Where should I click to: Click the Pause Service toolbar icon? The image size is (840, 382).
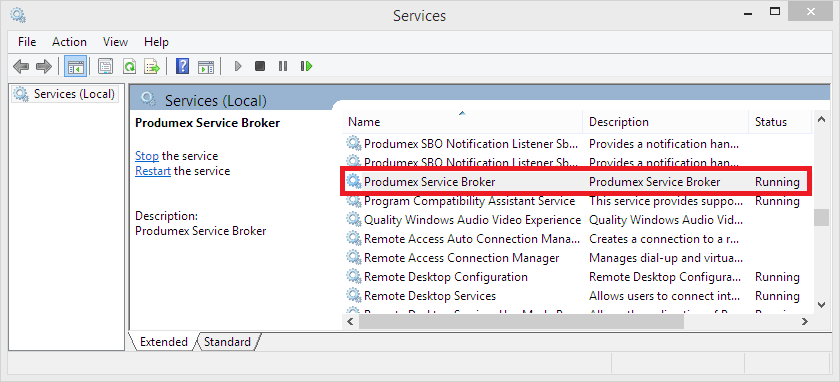pos(283,66)
